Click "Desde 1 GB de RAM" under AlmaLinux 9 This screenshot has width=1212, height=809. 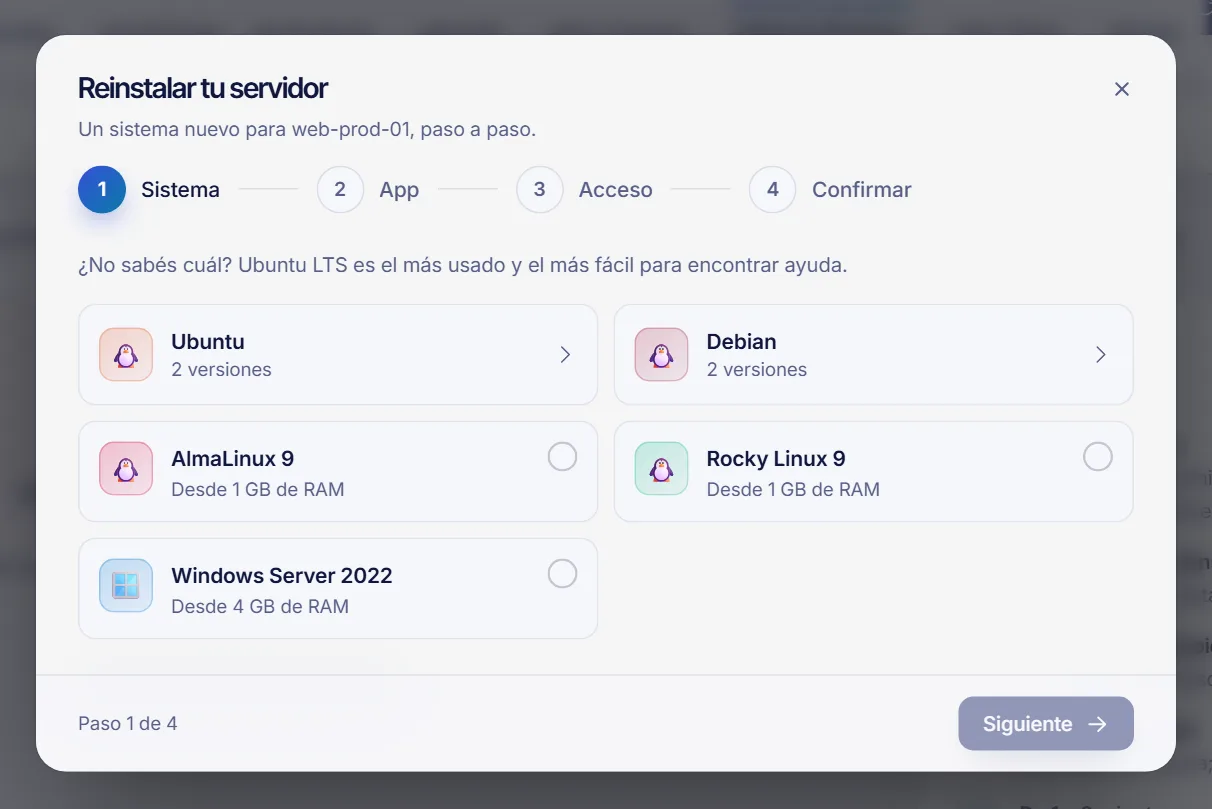(x=258, y=490)
